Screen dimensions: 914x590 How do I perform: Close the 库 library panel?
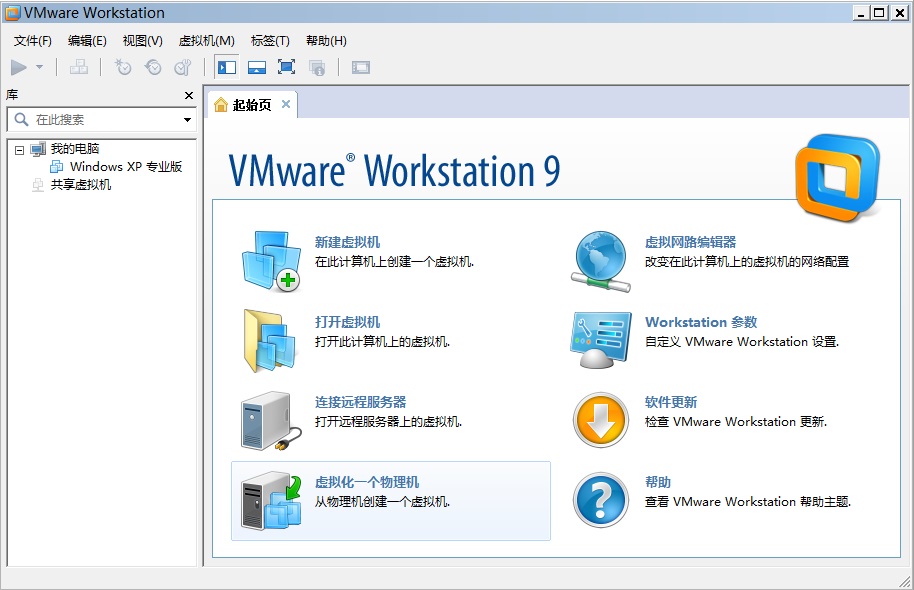189,95
